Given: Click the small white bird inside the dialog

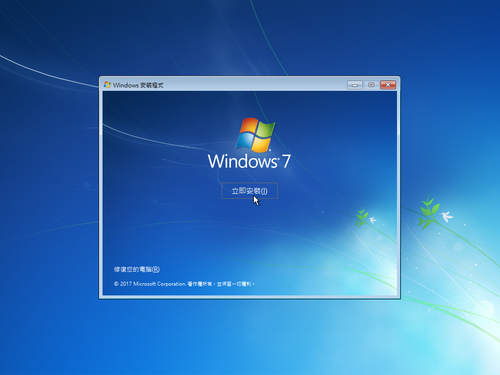Looking at the screenshot, I should (373, 220).
